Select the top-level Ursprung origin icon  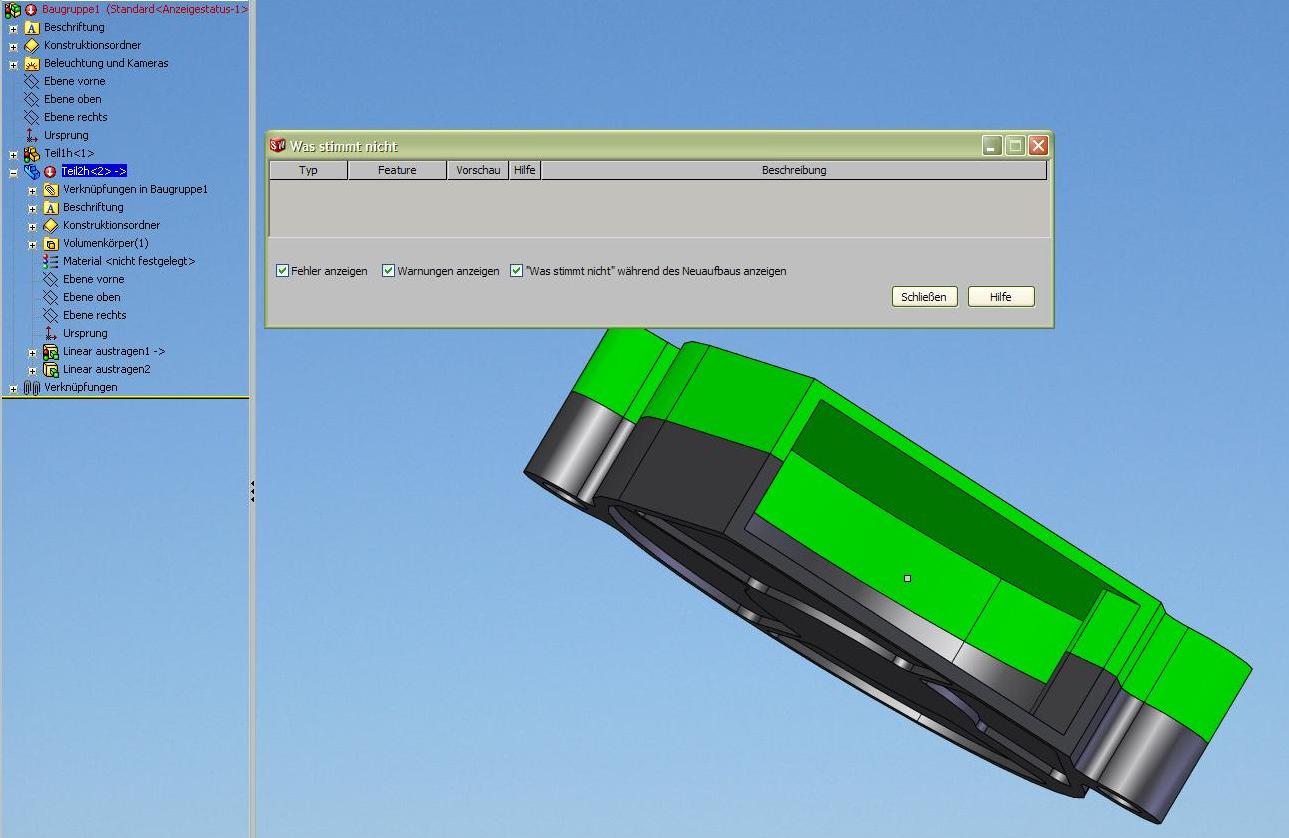[31, 135]
